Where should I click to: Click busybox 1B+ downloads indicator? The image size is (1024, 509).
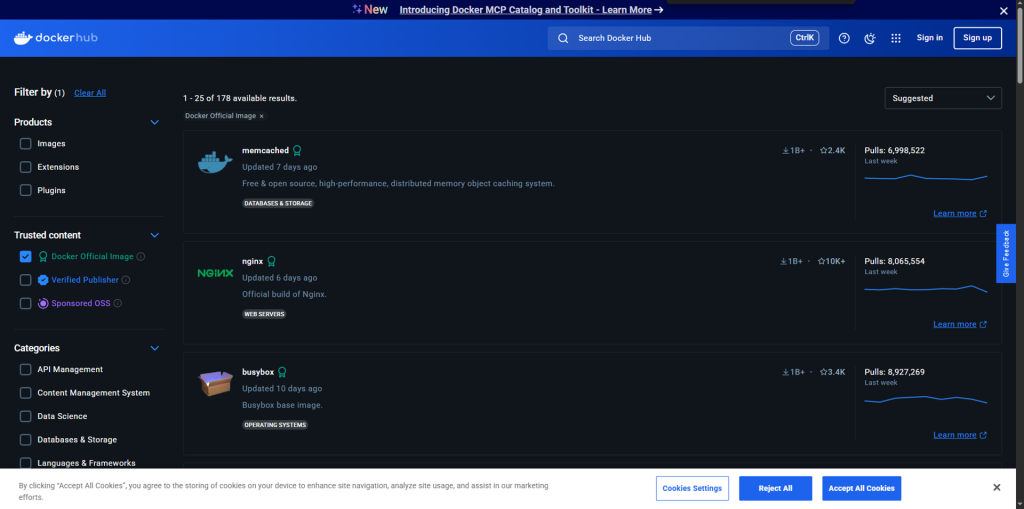click(x=792, y=372)
